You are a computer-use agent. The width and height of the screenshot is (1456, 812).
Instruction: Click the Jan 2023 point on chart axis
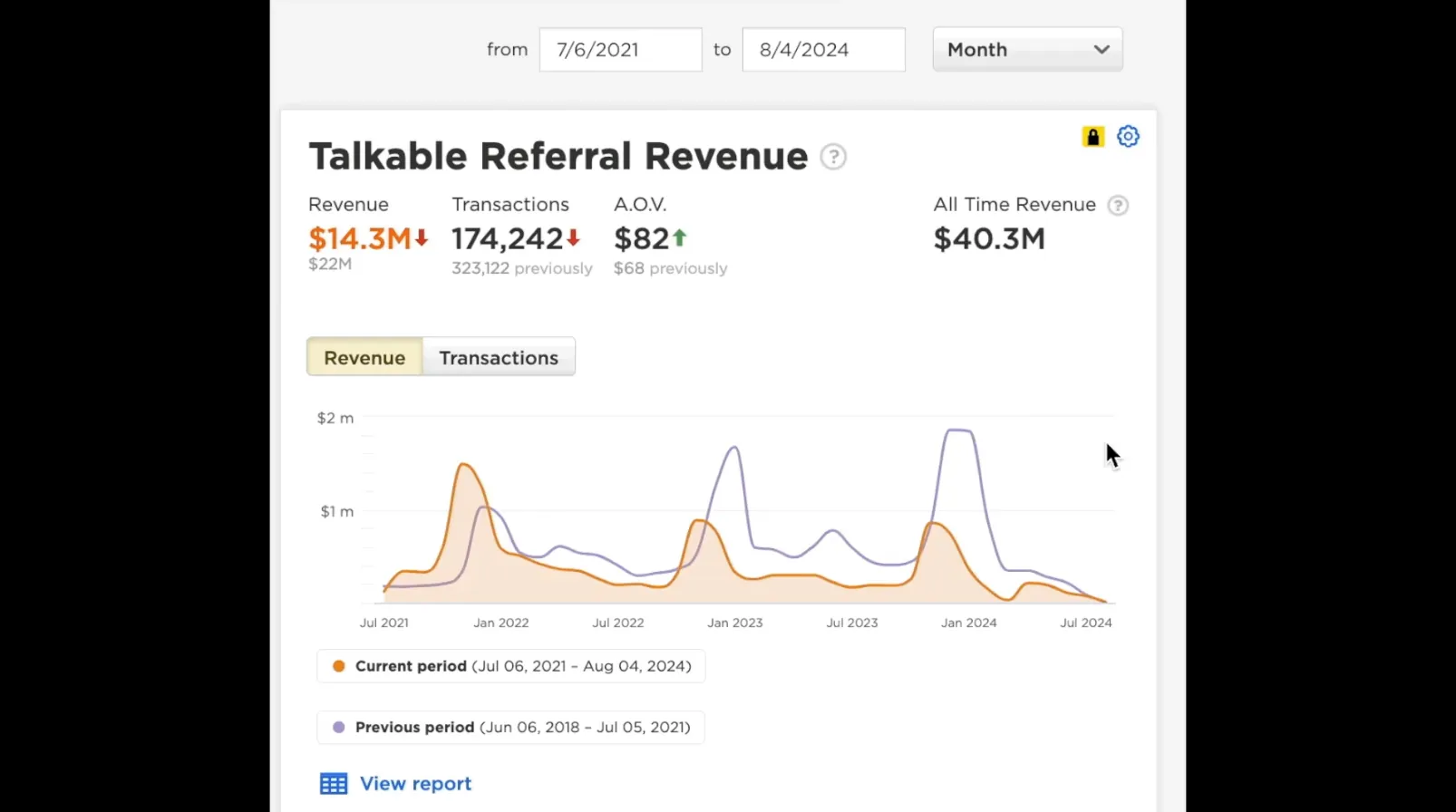(x=735, y=623)
